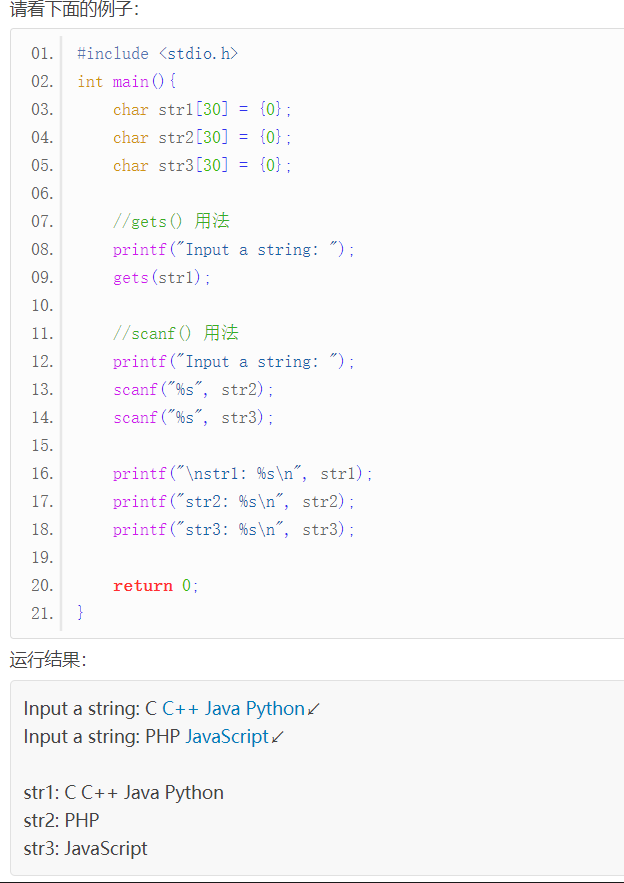Open the blue "Java" link in the first input line

[x=223, y=709]
